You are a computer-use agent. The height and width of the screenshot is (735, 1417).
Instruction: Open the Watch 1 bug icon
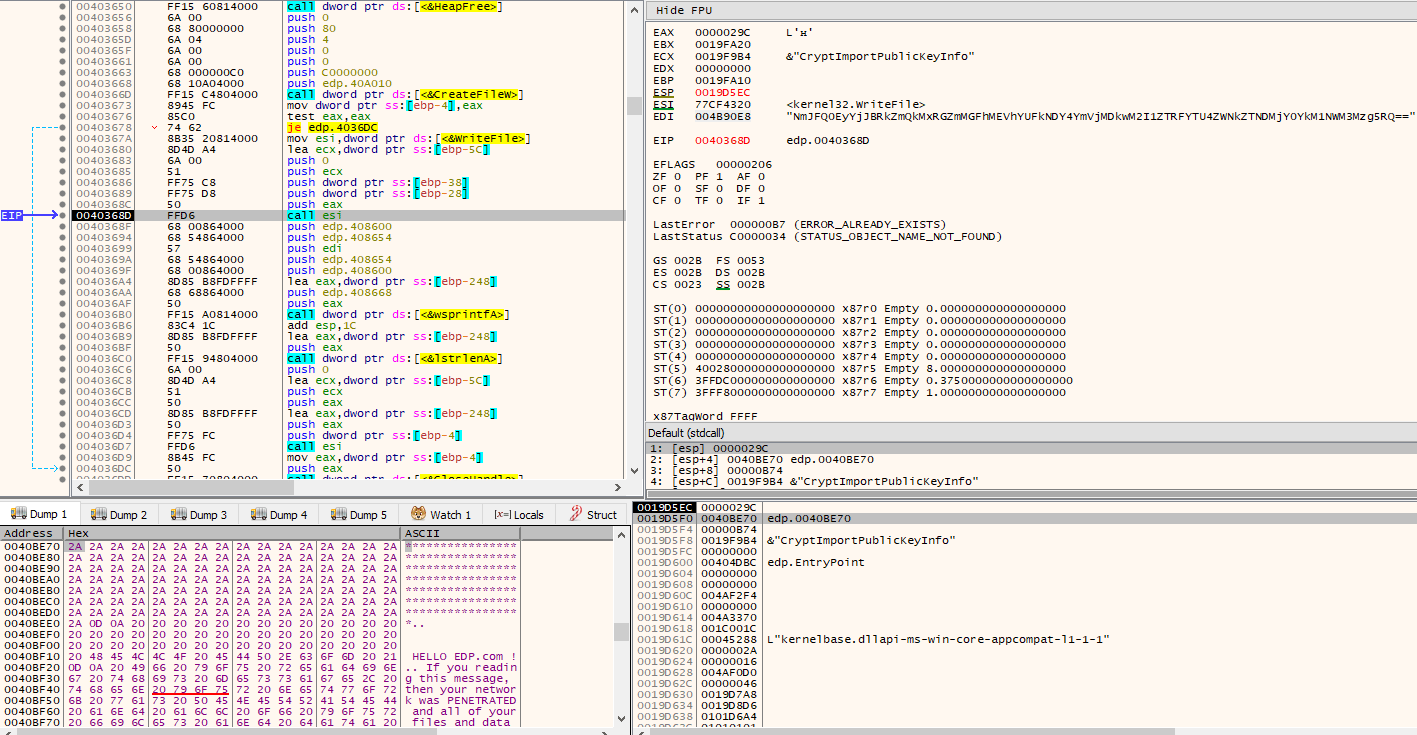[x=418, y=514]
